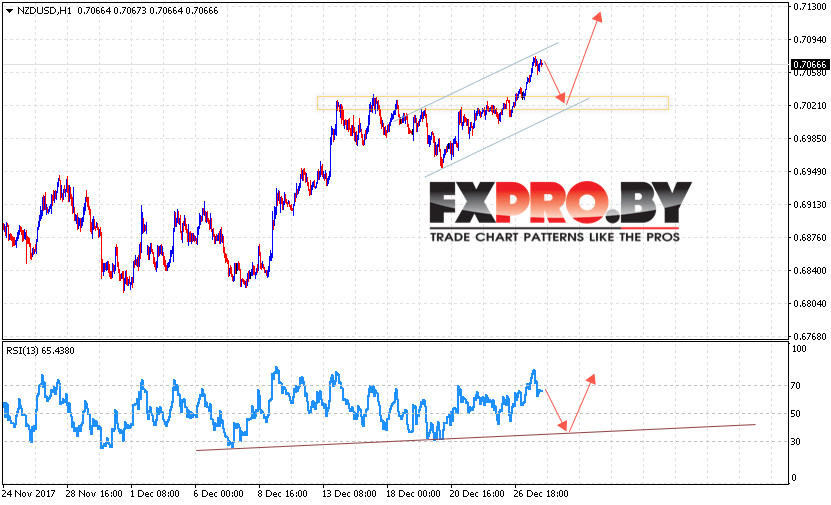The height and width of the screenshot is (505, 831).
Task: Click the 18 Dec 00:00 time label
Action: point(413,493)
